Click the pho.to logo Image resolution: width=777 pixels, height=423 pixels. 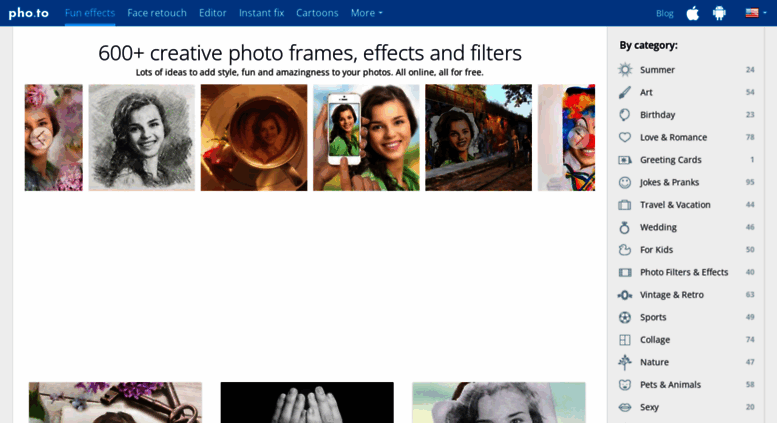pos(29,13)
